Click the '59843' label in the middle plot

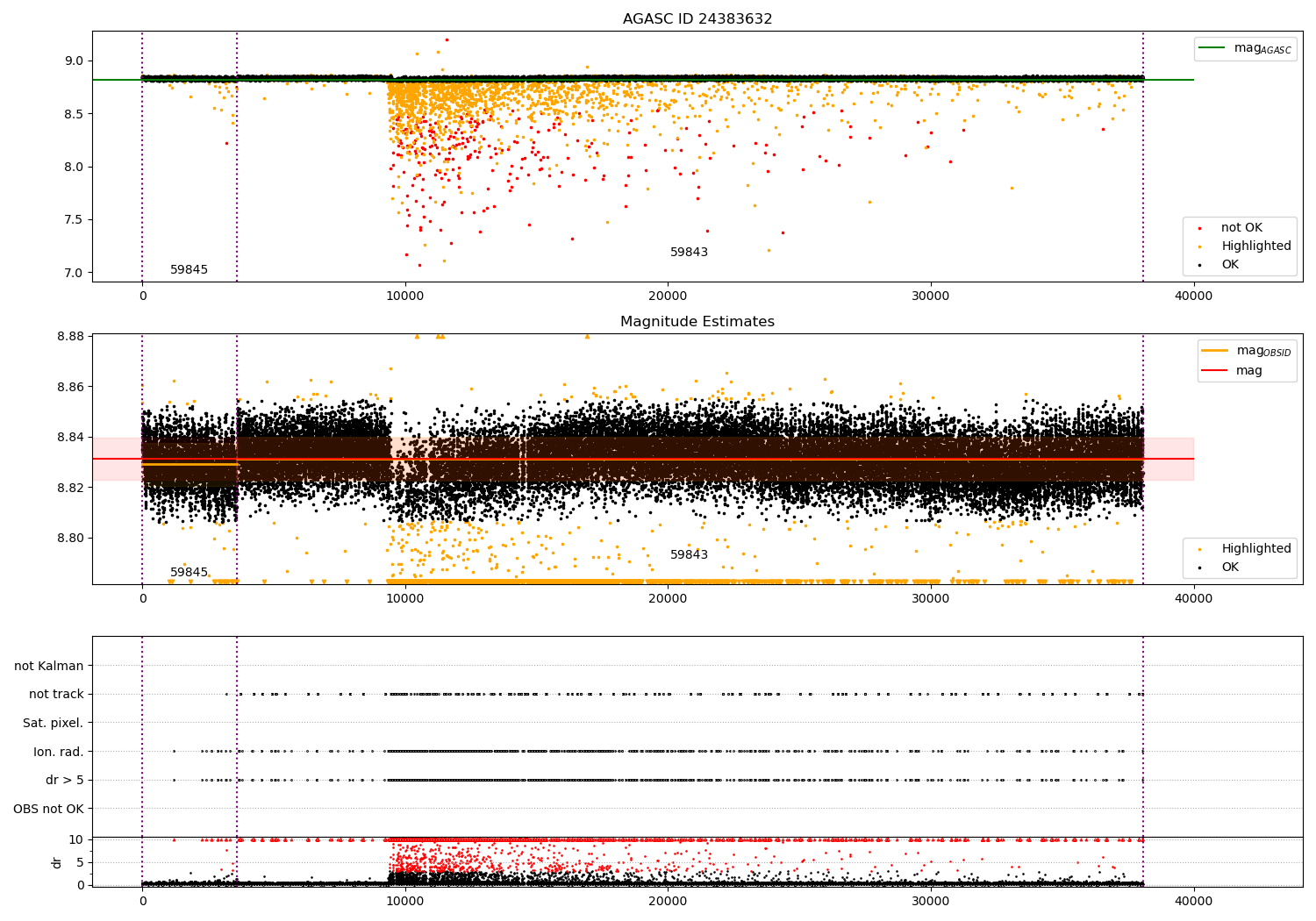point(689,555)
